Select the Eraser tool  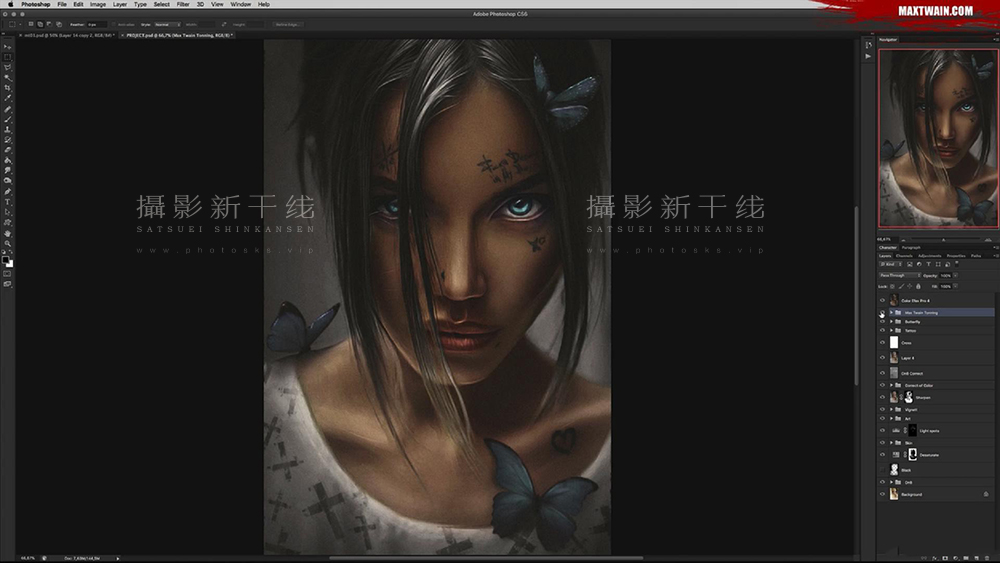(x=8, y=150)
